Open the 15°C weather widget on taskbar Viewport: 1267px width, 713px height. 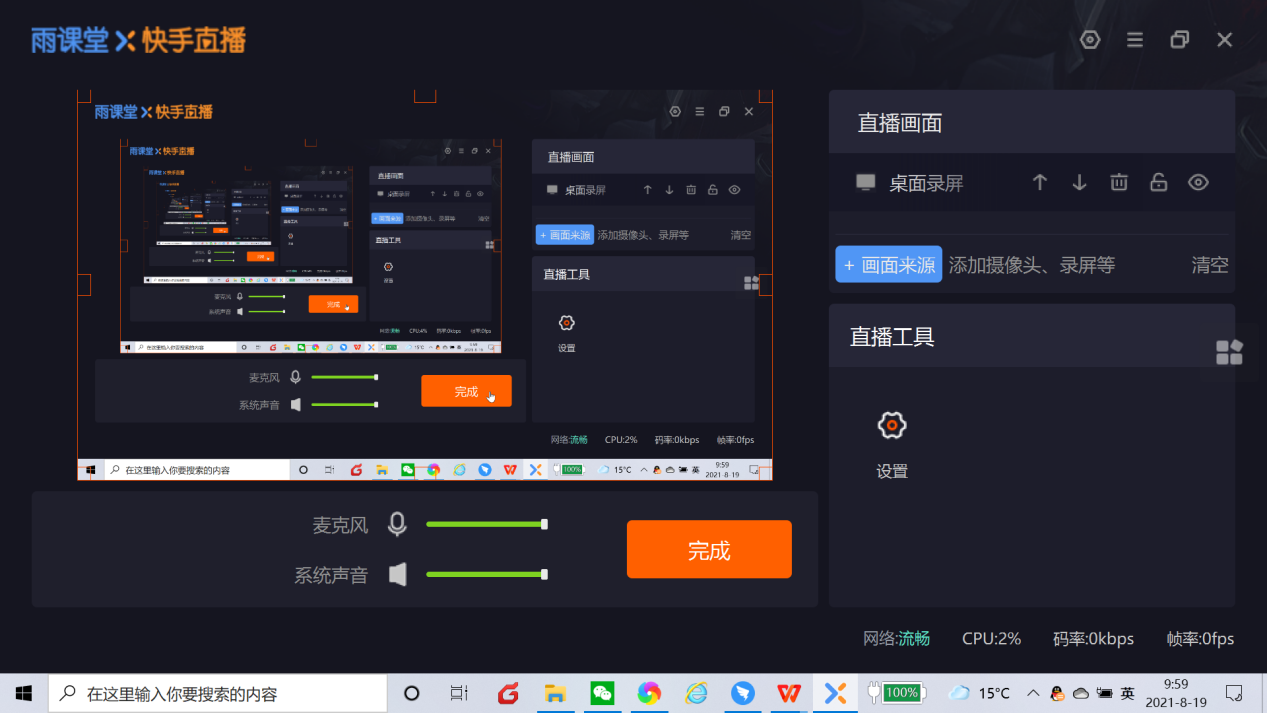point(980,692)
